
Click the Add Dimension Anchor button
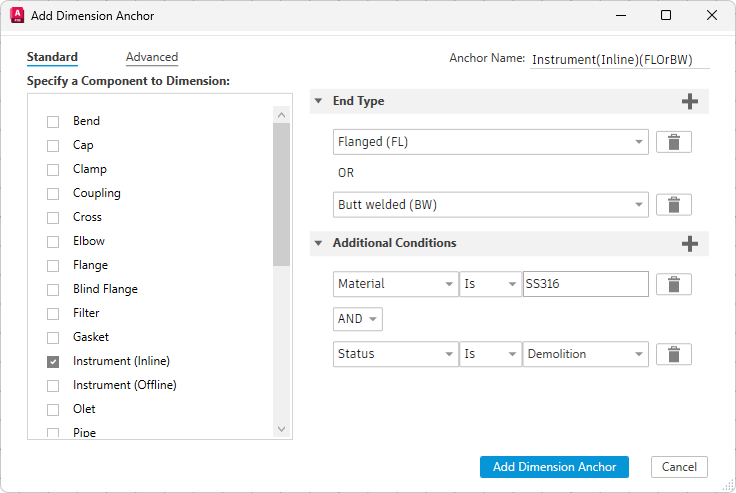pyautogui.click(x=554, y=467)
